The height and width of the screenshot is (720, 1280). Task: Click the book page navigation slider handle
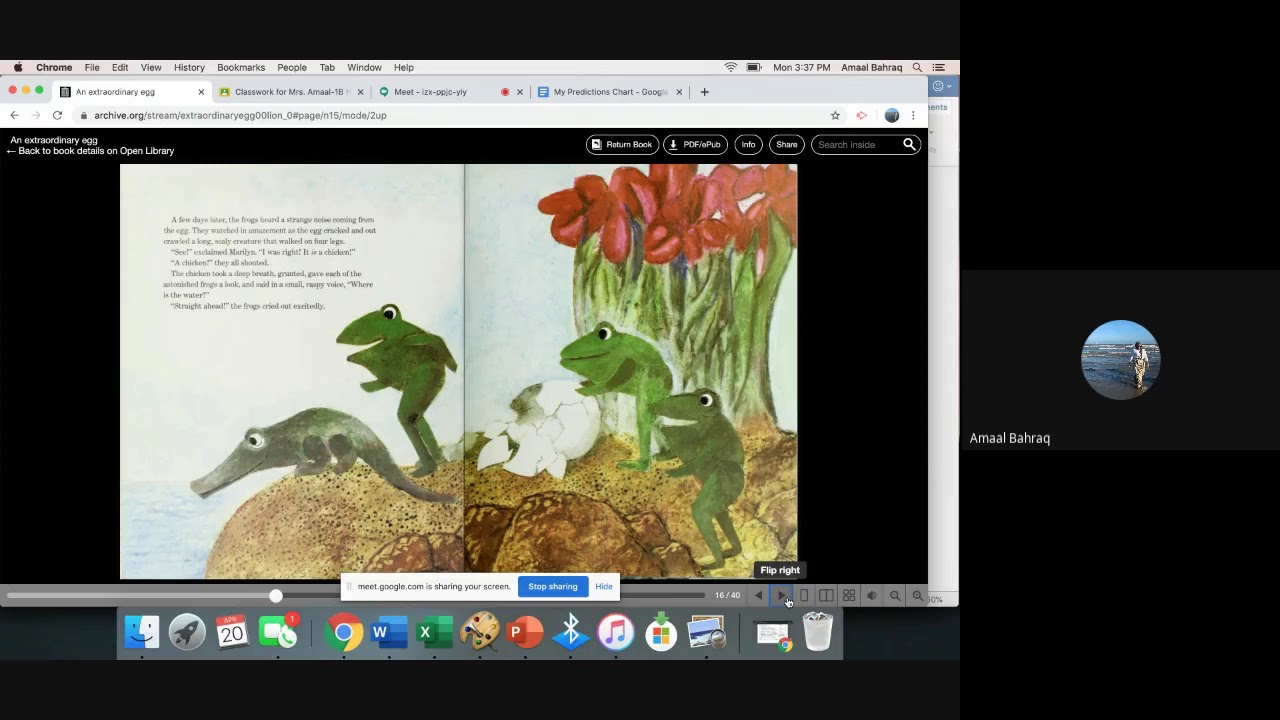pos(275,596)
